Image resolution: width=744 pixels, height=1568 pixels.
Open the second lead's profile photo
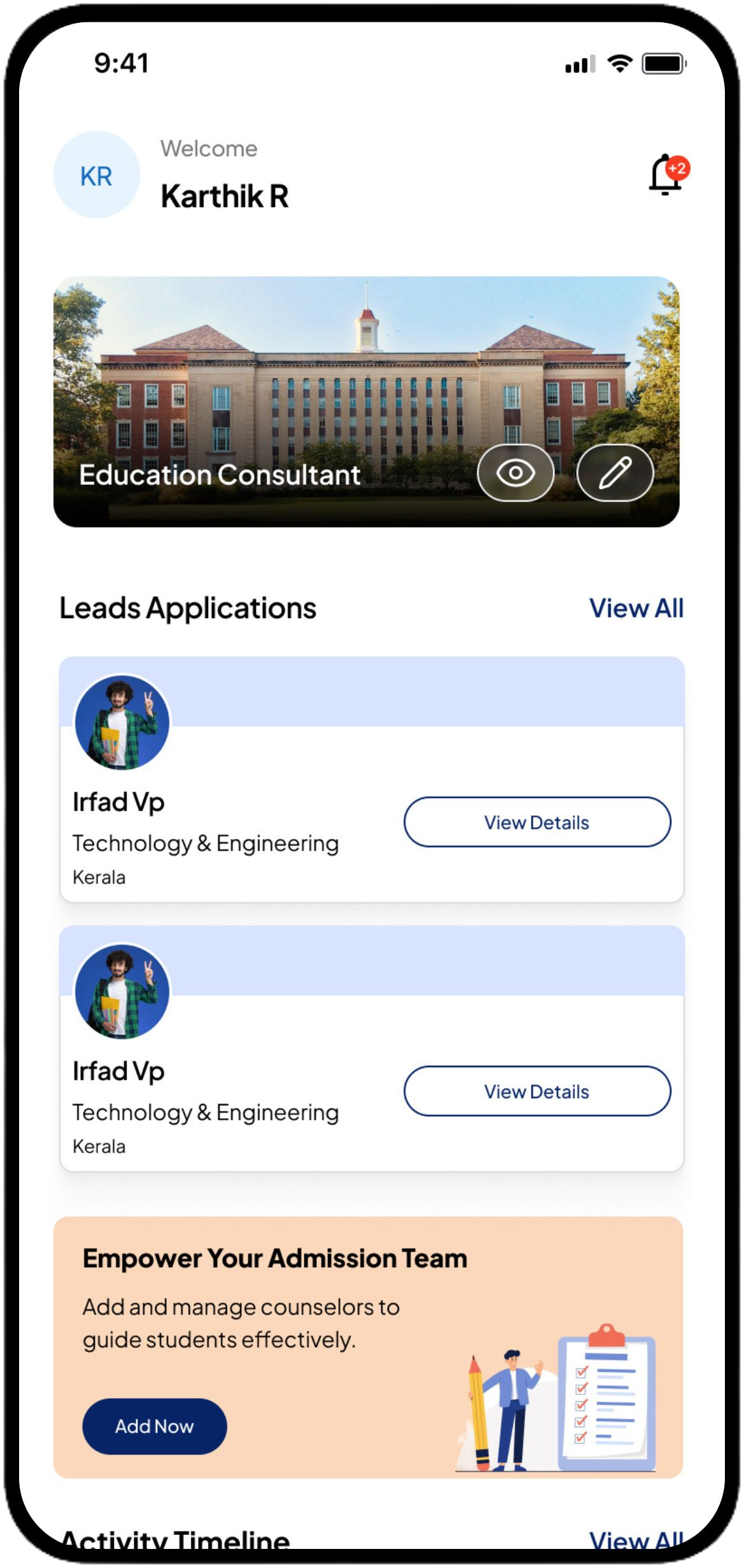tap(122, 992)
